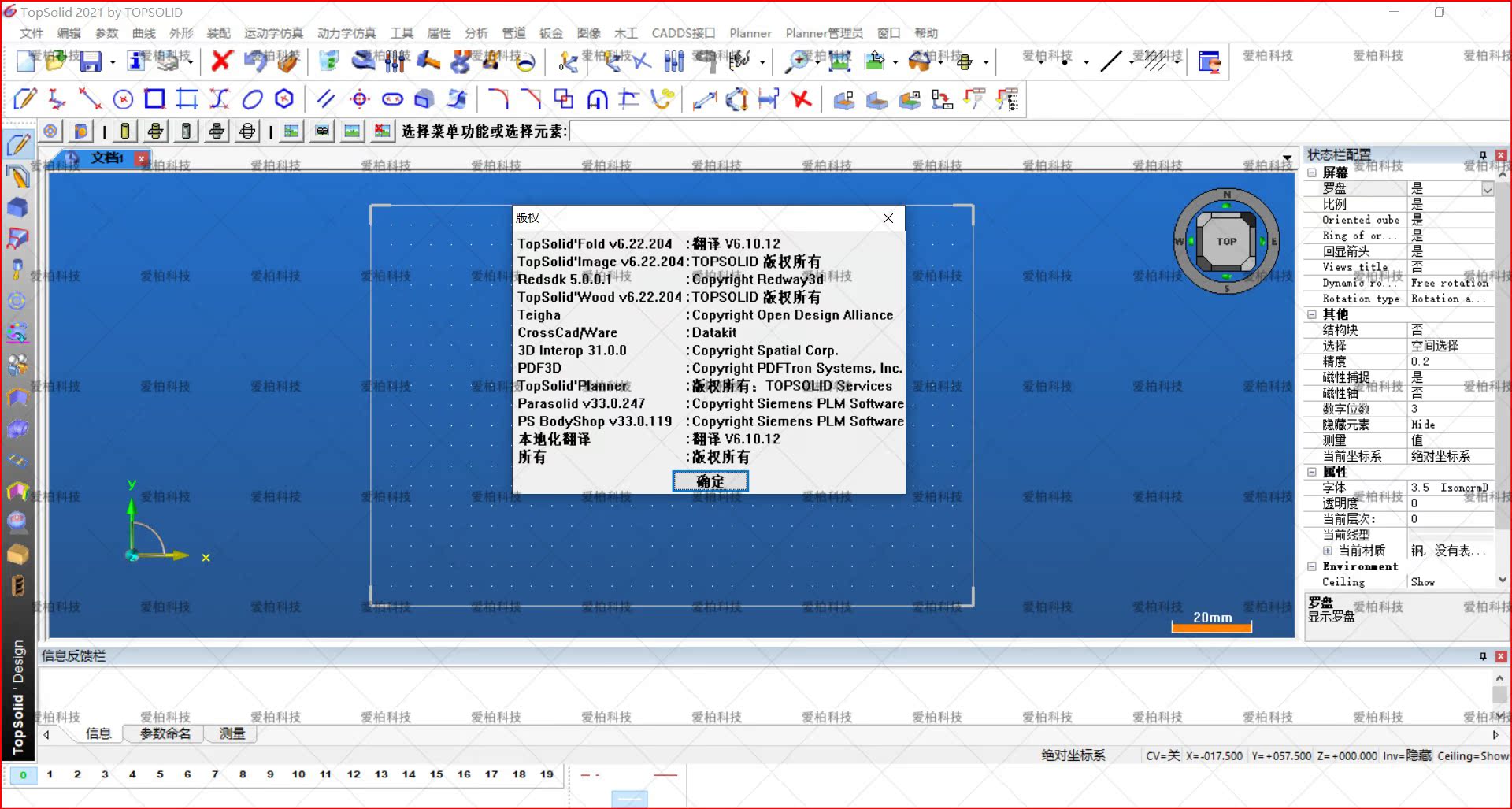The image size is (1512, 809).
Task: Click the 精度 value 0.2 field
Action: coord(1451,362)
